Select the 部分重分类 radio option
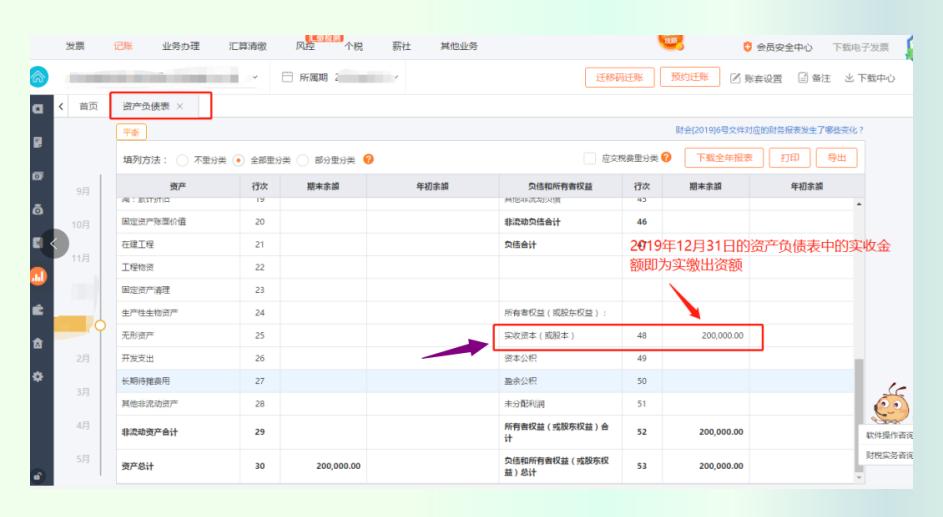The height and width of the screenshot is (517, 943). (303, 160)
